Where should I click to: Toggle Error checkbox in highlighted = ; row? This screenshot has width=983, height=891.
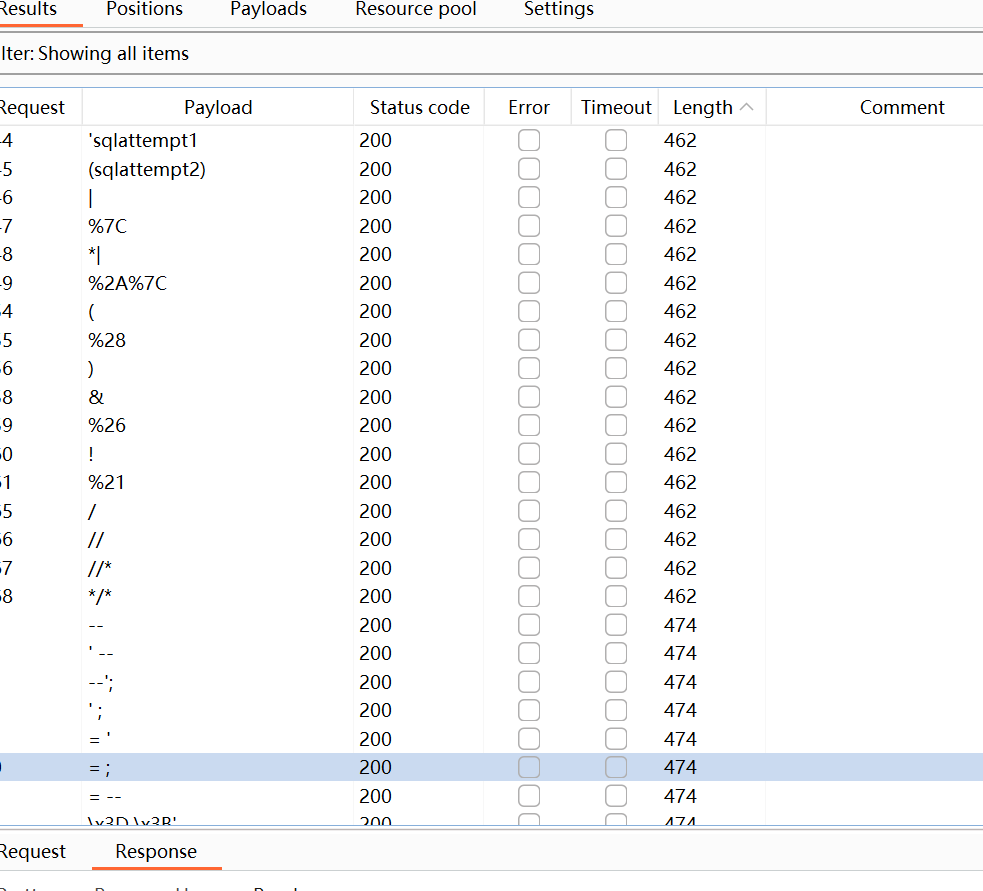click(x=529, y=767)
